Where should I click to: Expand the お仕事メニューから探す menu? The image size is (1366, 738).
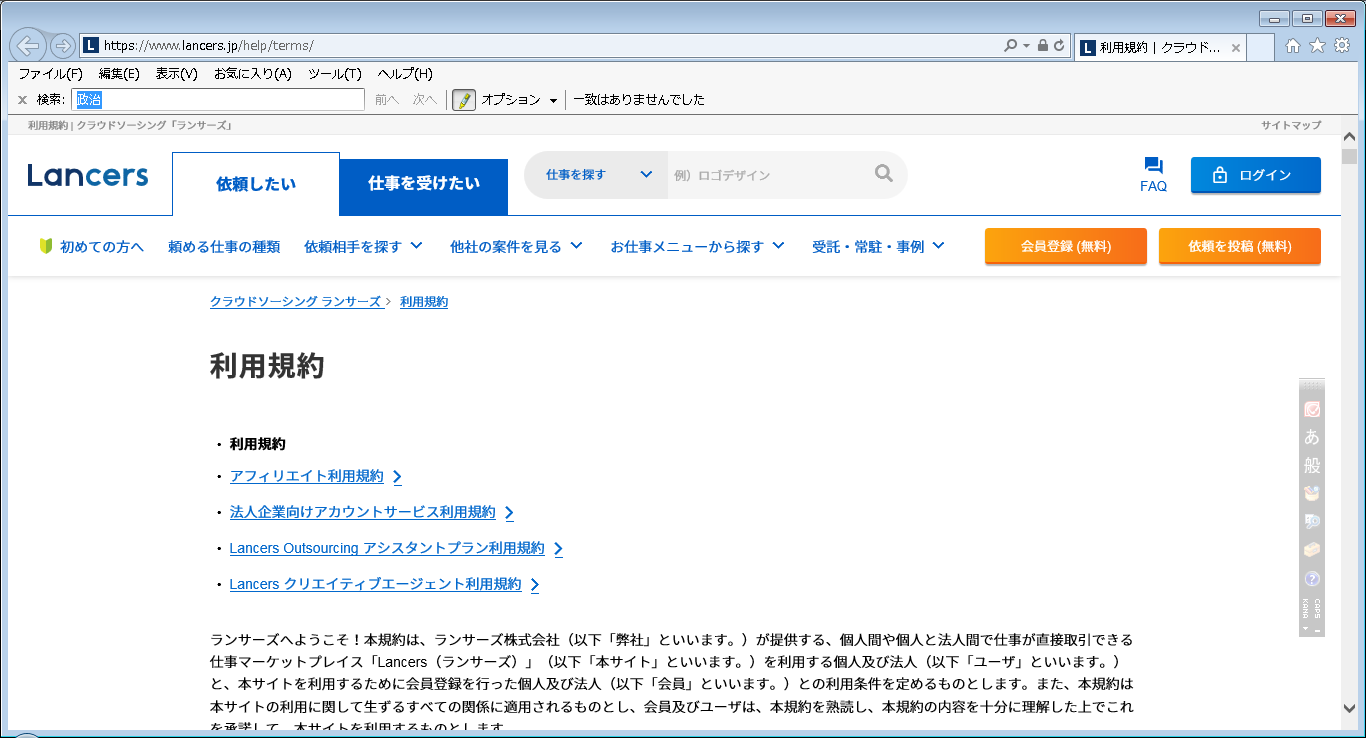pos(697,246)
